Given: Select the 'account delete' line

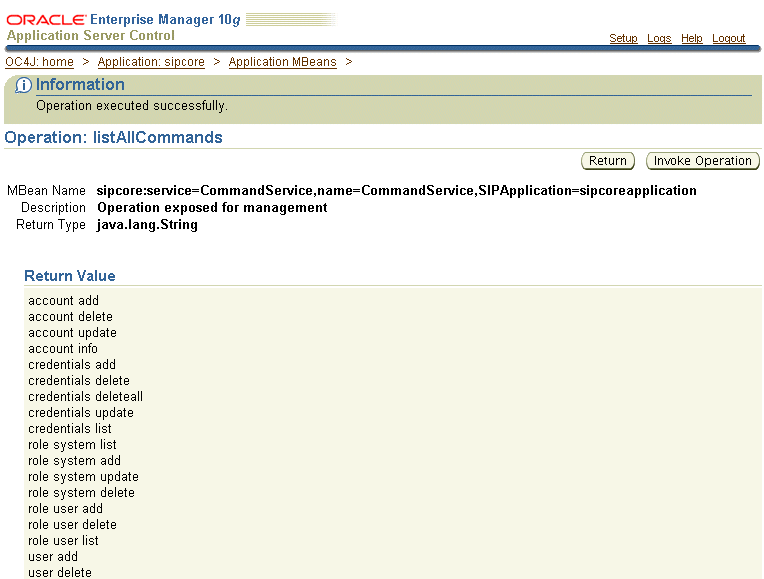Looking at the screenshot, I should (70, 317).
